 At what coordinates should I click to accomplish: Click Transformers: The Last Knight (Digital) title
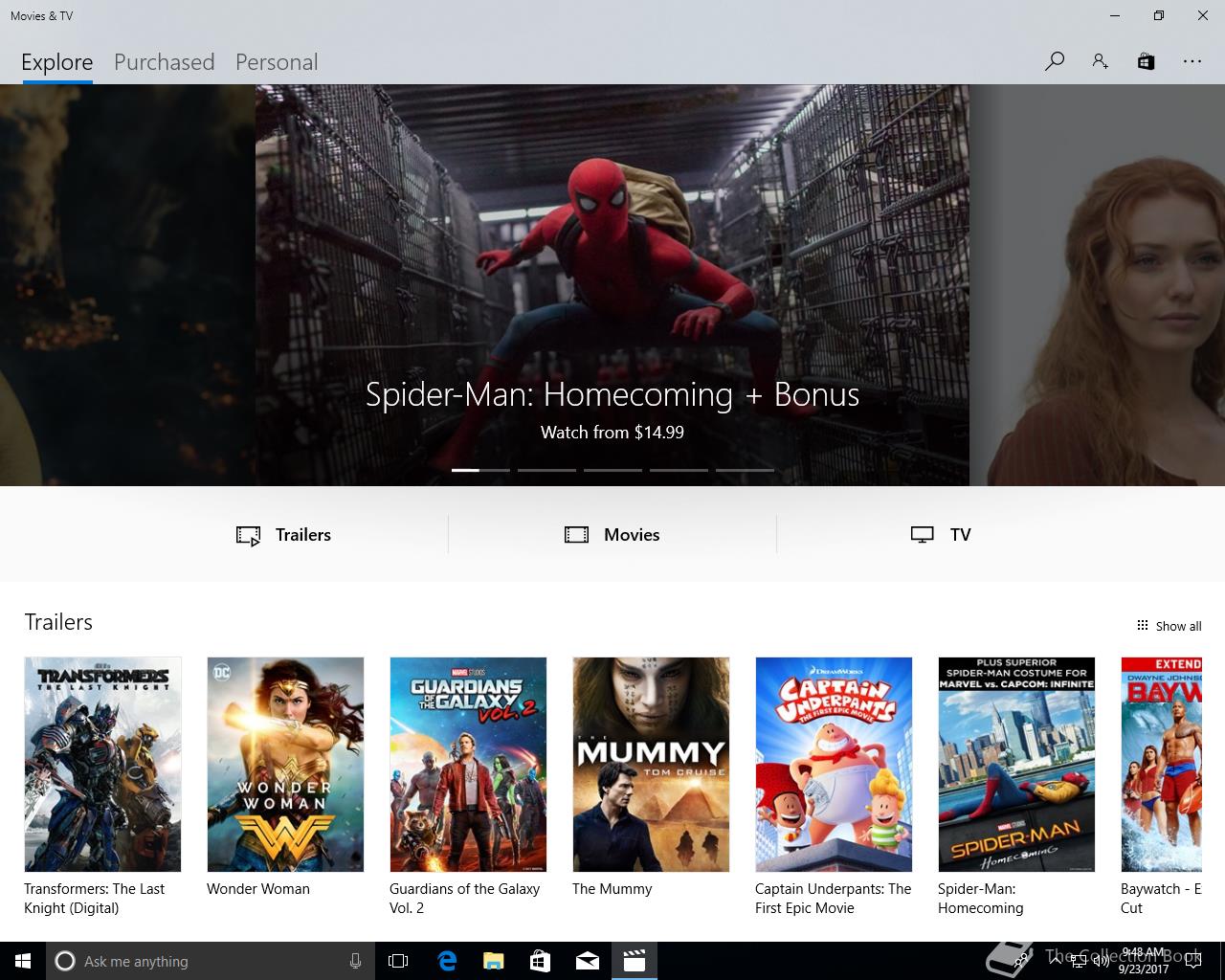coord(94,899)
